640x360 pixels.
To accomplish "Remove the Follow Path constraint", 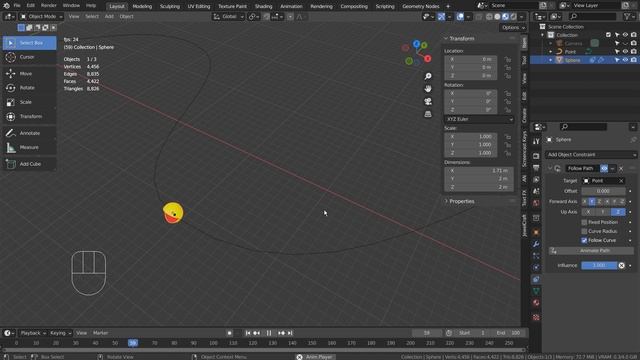I will click(621, 169).
